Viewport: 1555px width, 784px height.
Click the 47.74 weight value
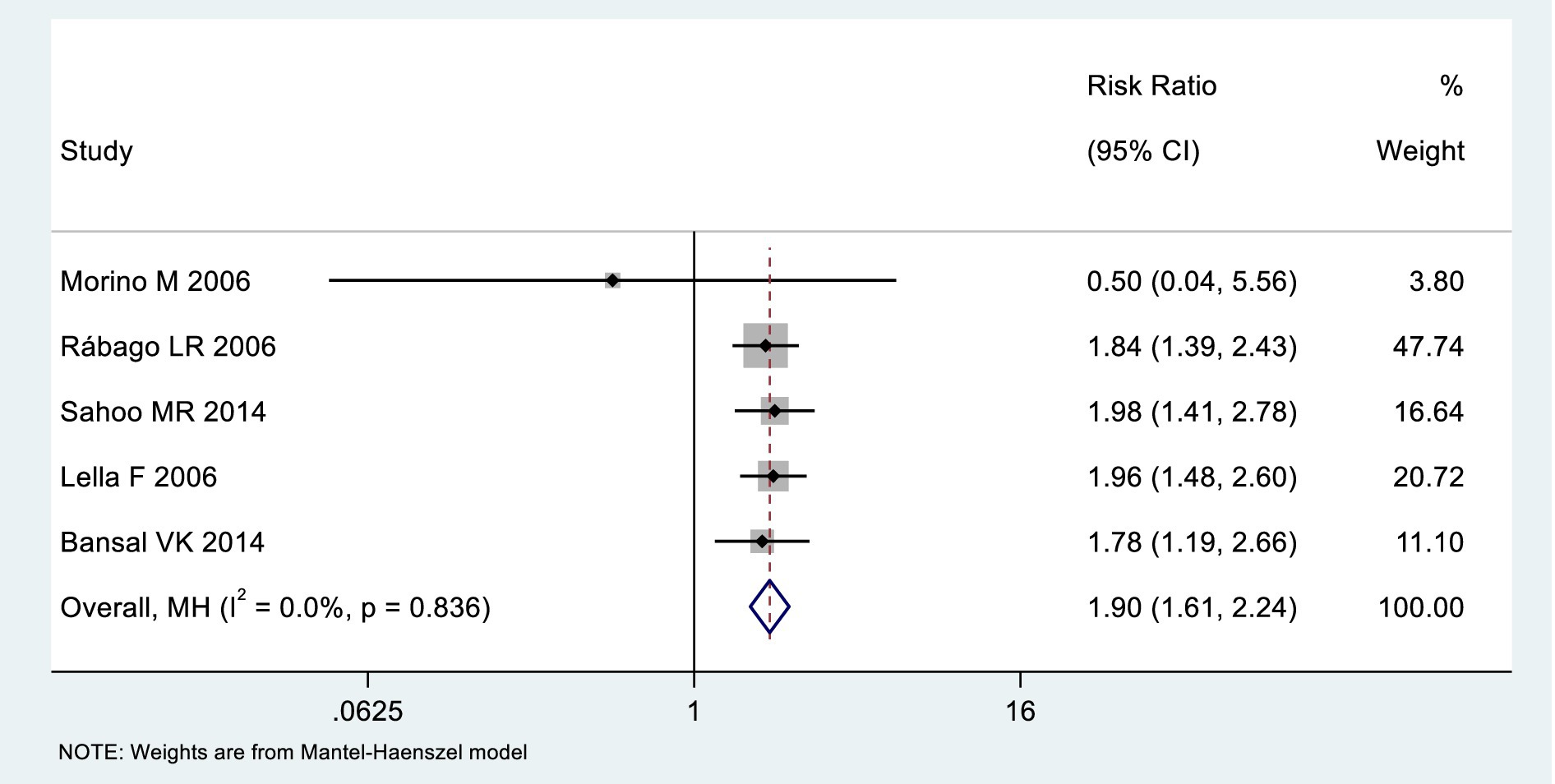[1428, 347]
